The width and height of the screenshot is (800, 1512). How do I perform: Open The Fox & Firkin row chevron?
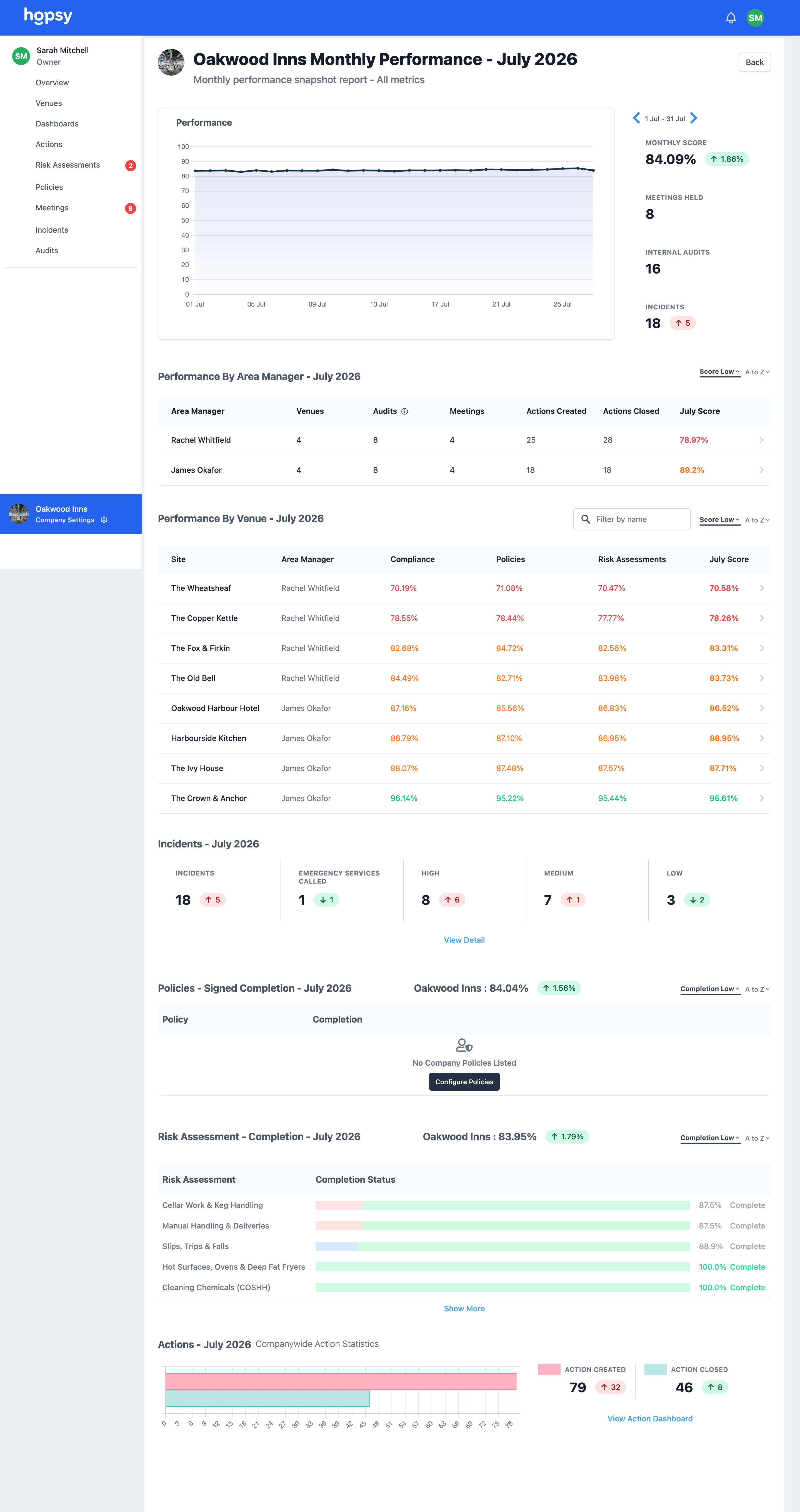coord(762,648)
